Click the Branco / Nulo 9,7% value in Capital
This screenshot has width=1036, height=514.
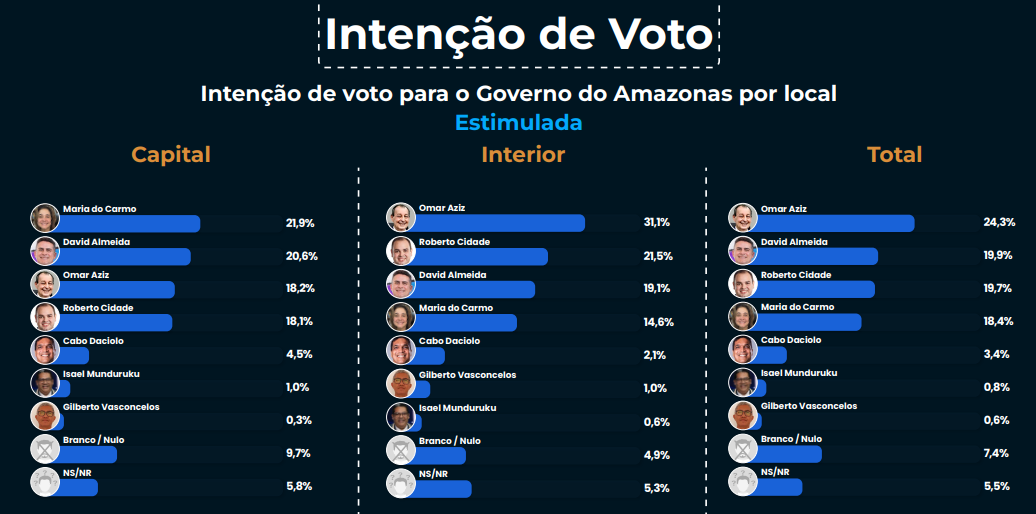[298, 453]
